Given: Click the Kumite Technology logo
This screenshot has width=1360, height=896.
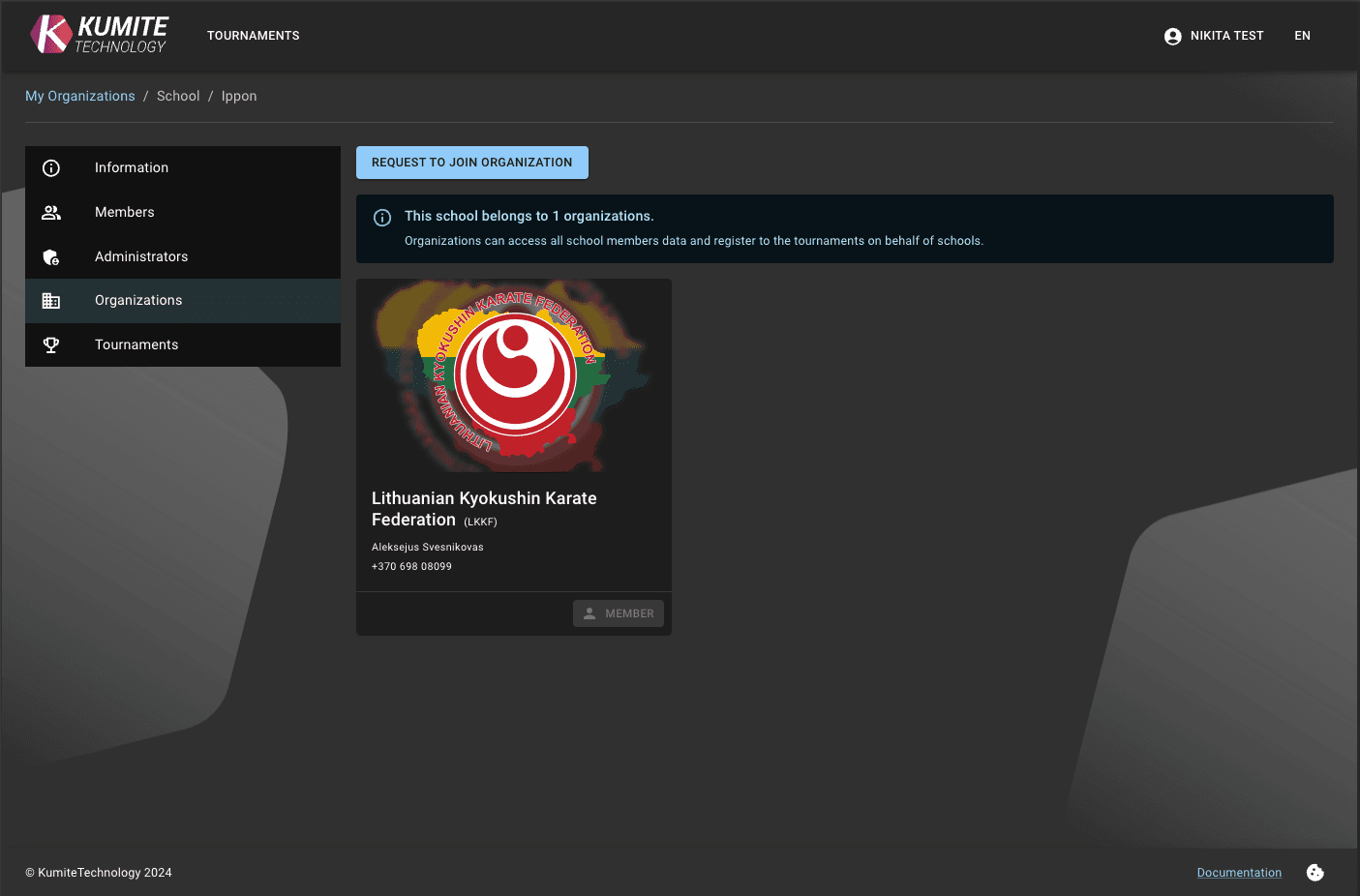Looking at the screenshot, I should [x=99, y=35].
